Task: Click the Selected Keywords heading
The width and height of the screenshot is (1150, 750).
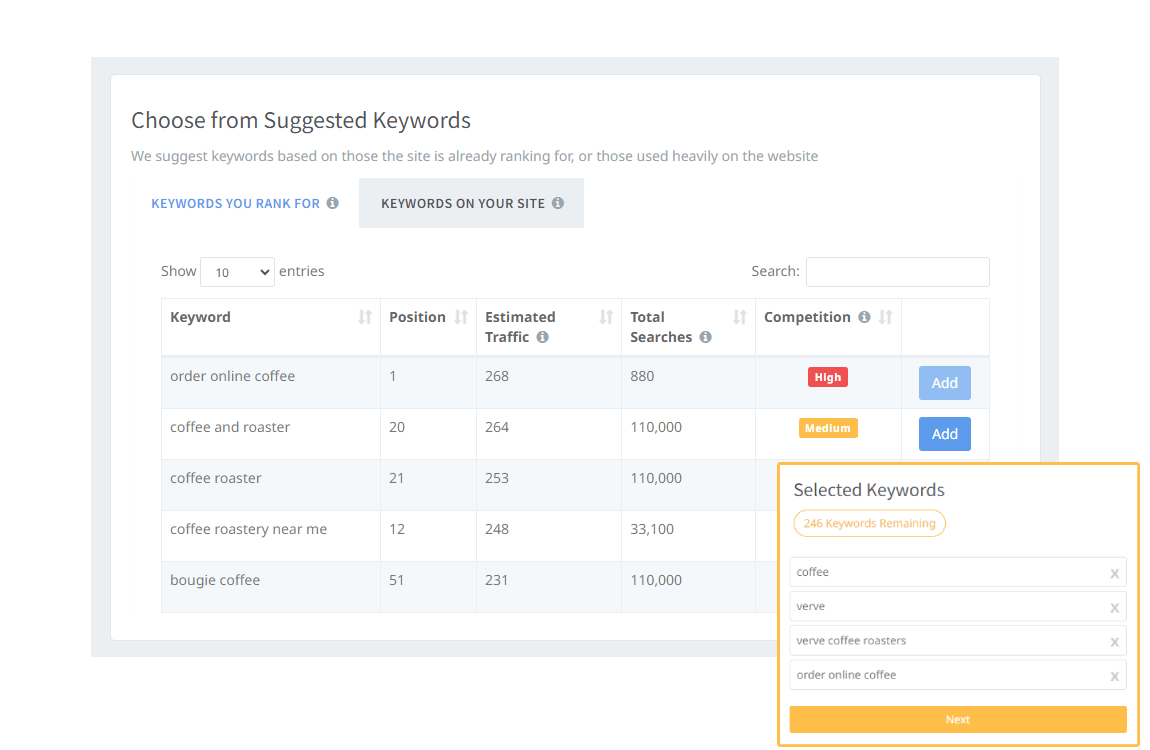Action: 869,490
